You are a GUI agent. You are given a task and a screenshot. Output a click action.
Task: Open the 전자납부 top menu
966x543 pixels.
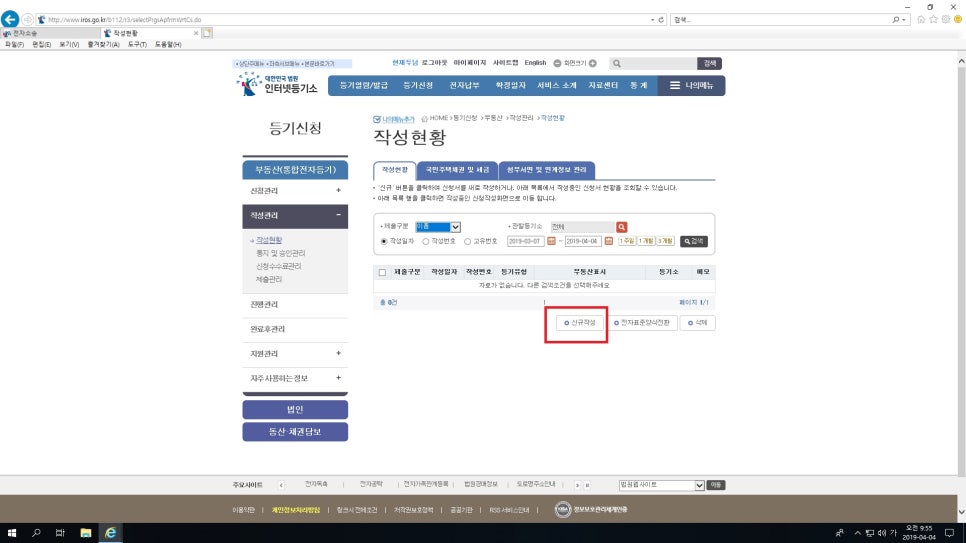pos(465,86)
